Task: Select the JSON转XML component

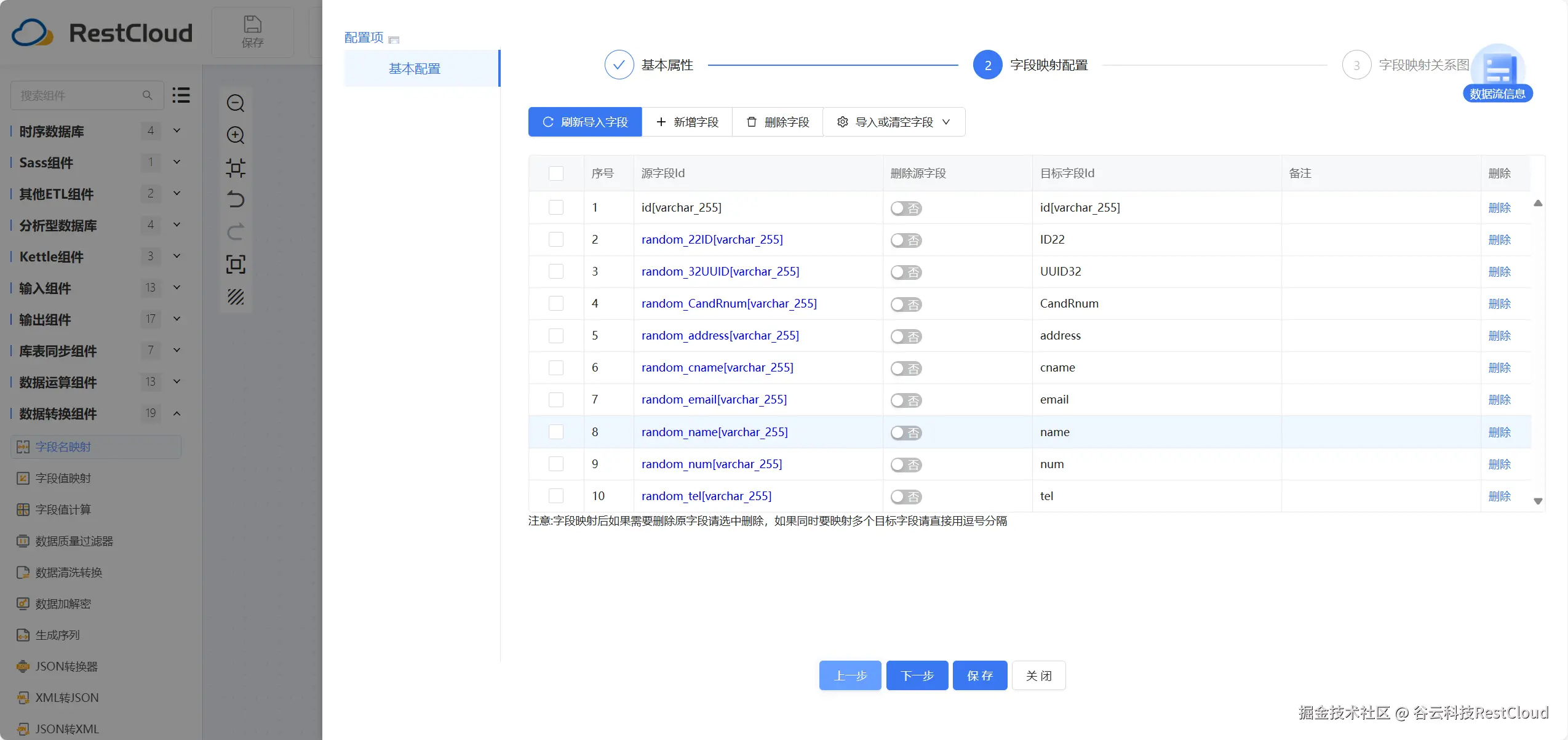Action: pos(58,730)
